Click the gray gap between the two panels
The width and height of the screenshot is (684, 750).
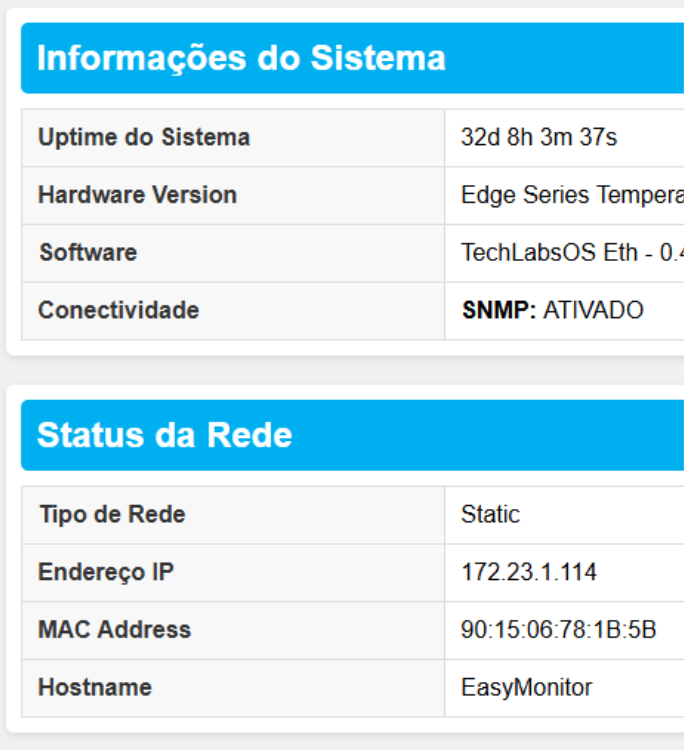pyautogui.click(x=342, y=370)
